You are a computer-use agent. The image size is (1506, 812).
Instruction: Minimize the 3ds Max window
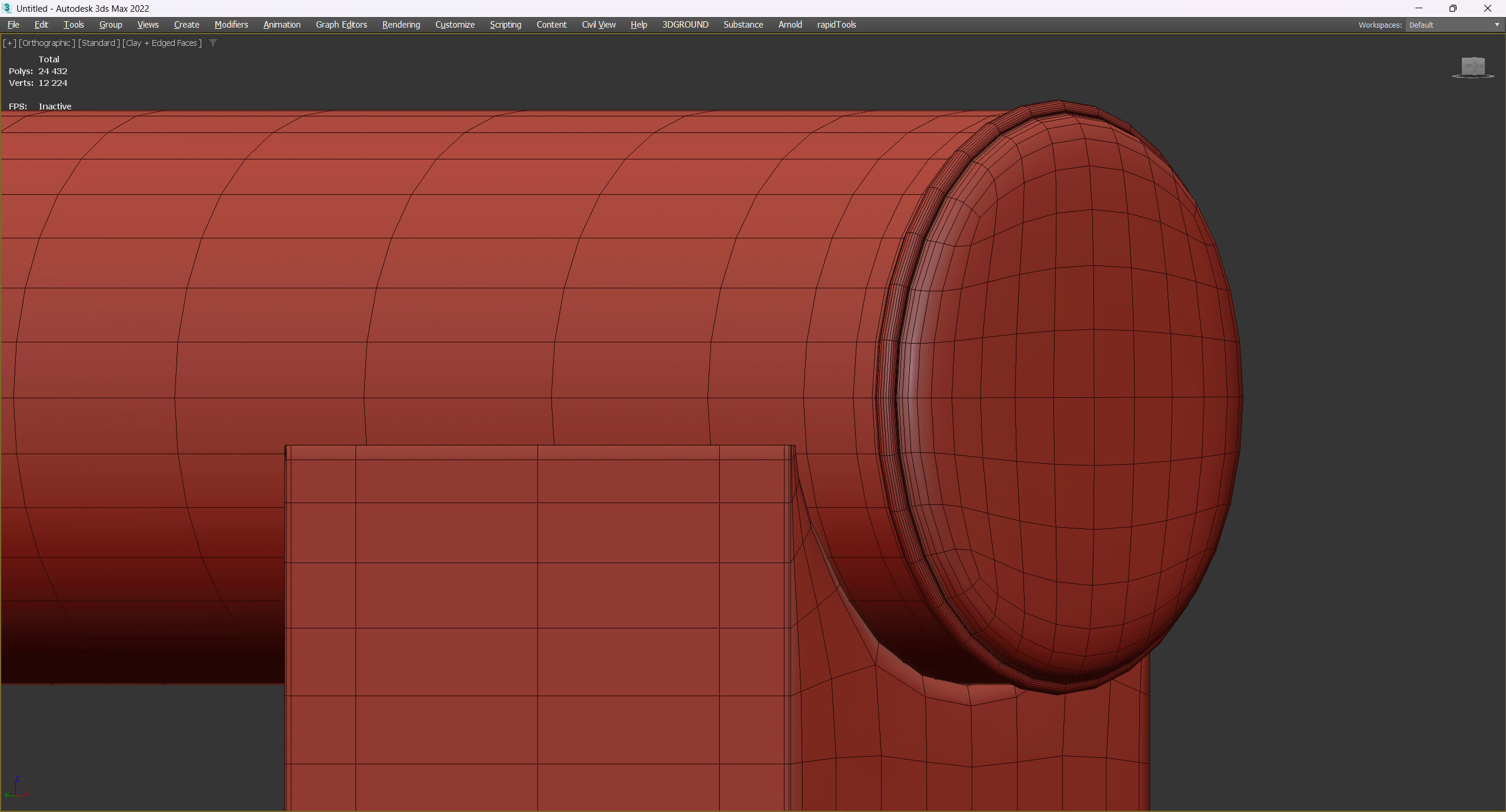(x=1418, y=8)
